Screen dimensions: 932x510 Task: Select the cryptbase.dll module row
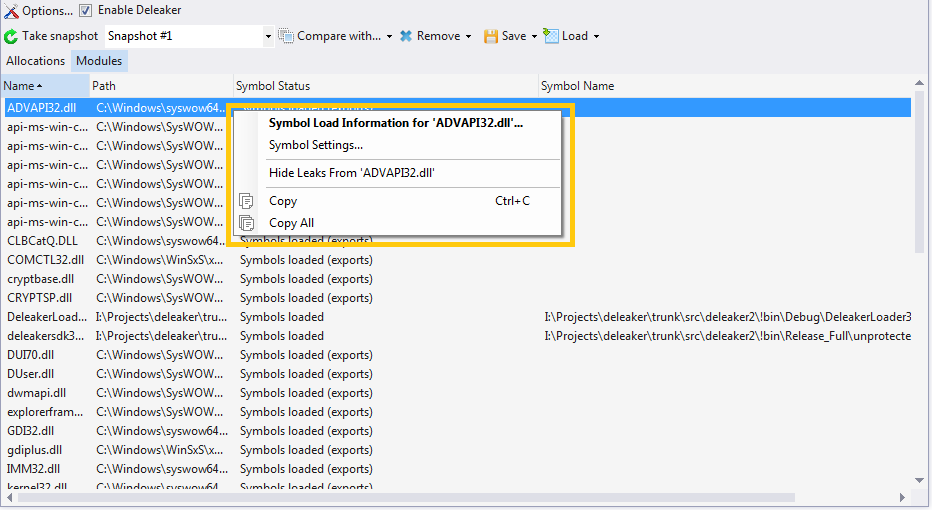456,279
